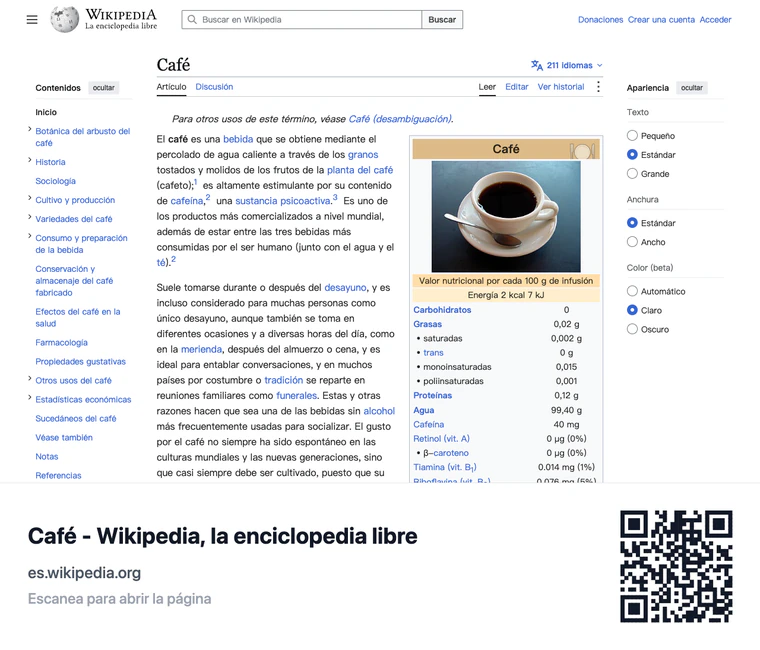Go to Farmacología section
760x650 pixels.
(62, 343)
